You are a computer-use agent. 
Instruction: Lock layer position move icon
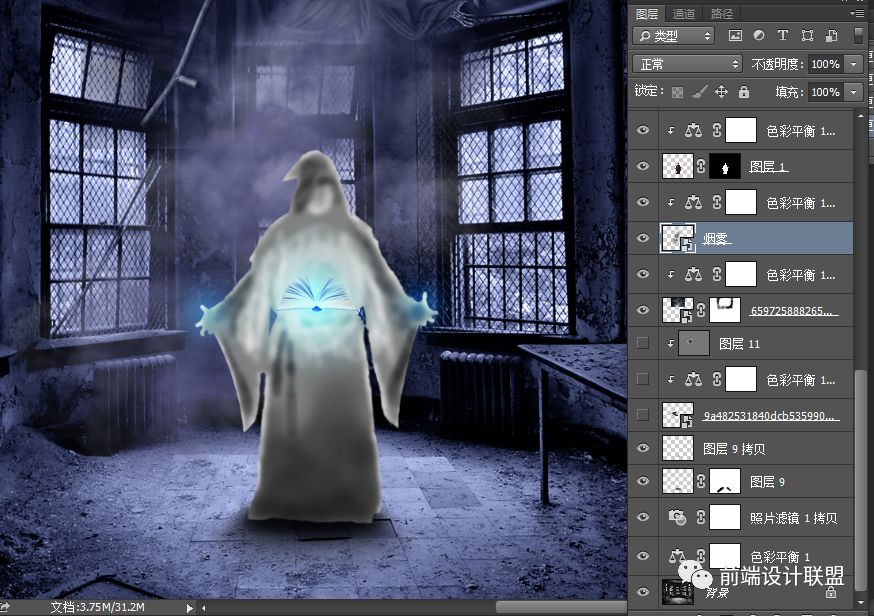pyautogui.click(x=721, y=91)
